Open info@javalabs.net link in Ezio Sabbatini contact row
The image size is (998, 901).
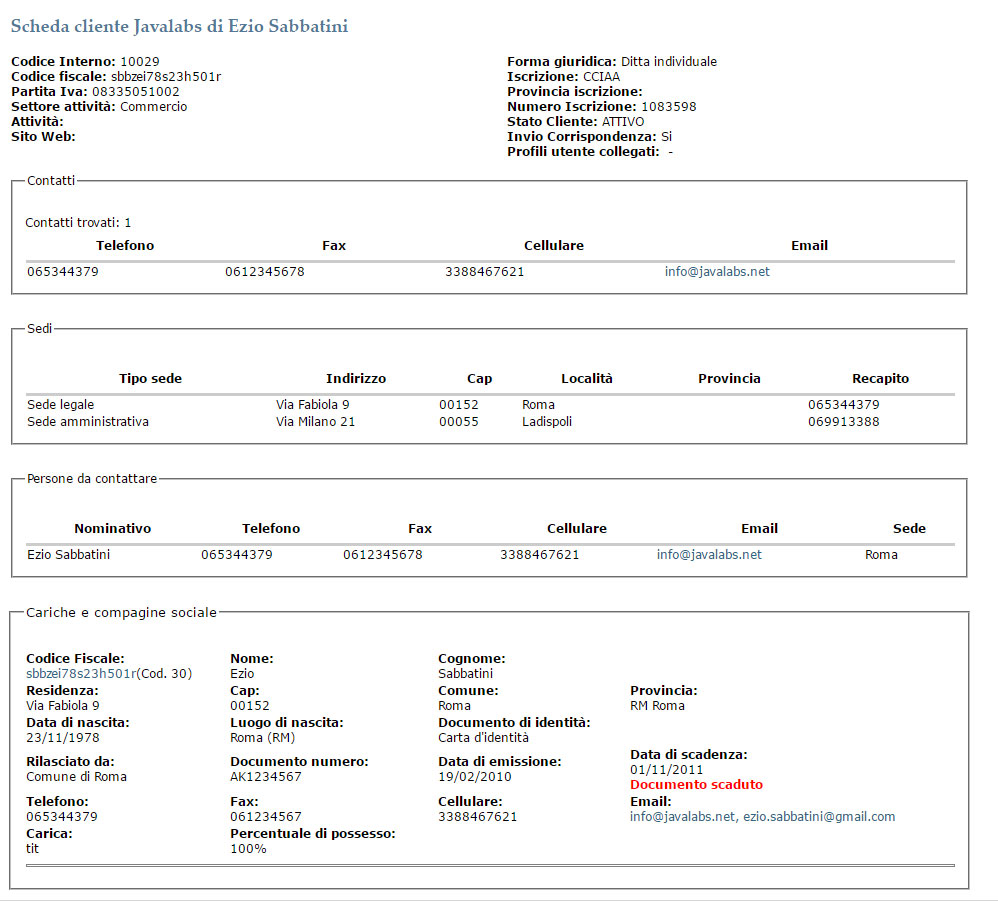pyautogui.click(x=709, y=555)
